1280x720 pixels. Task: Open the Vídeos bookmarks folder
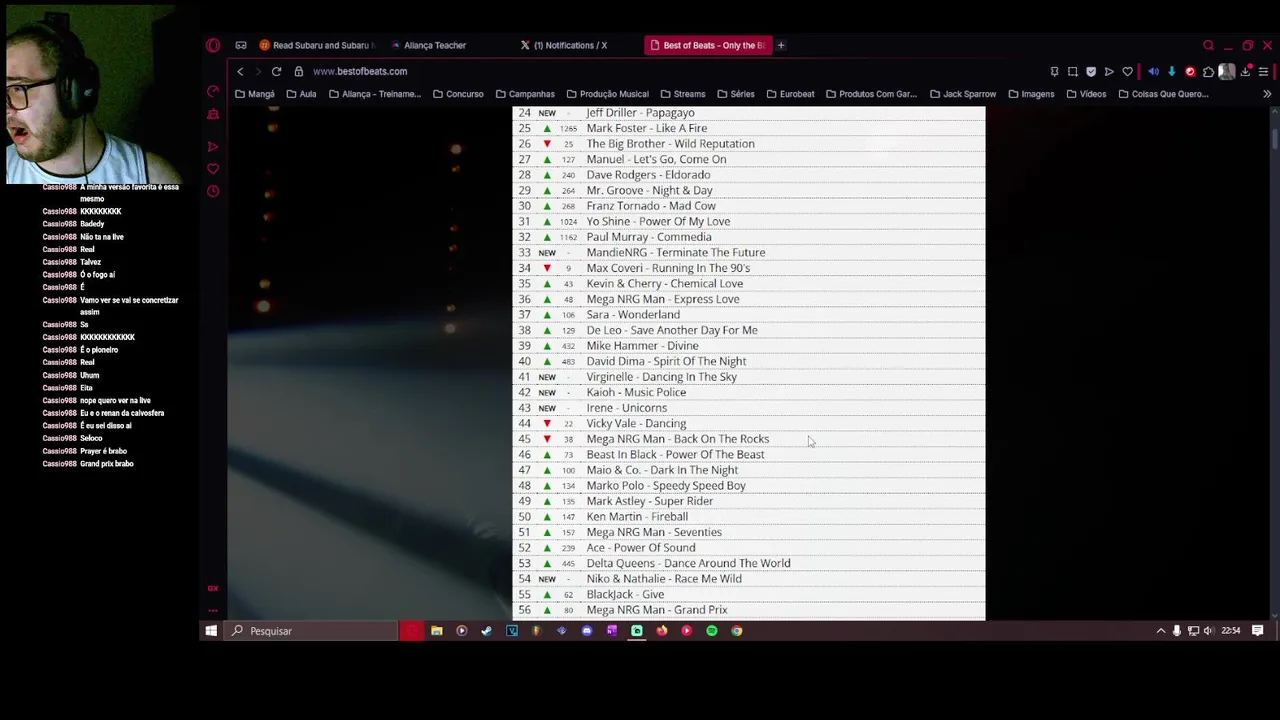(x=1086, y=94)
